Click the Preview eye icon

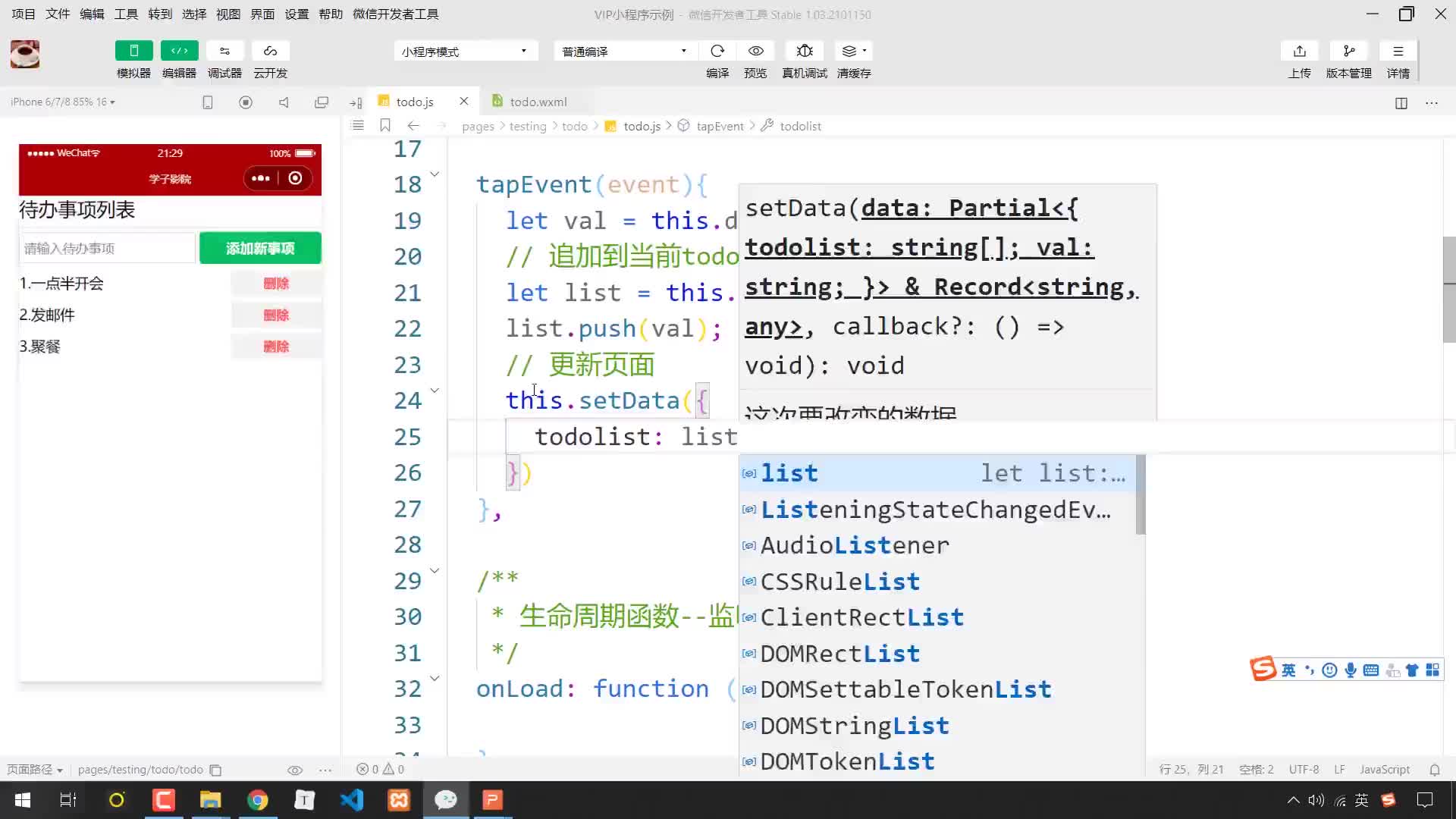coord(755,51)
